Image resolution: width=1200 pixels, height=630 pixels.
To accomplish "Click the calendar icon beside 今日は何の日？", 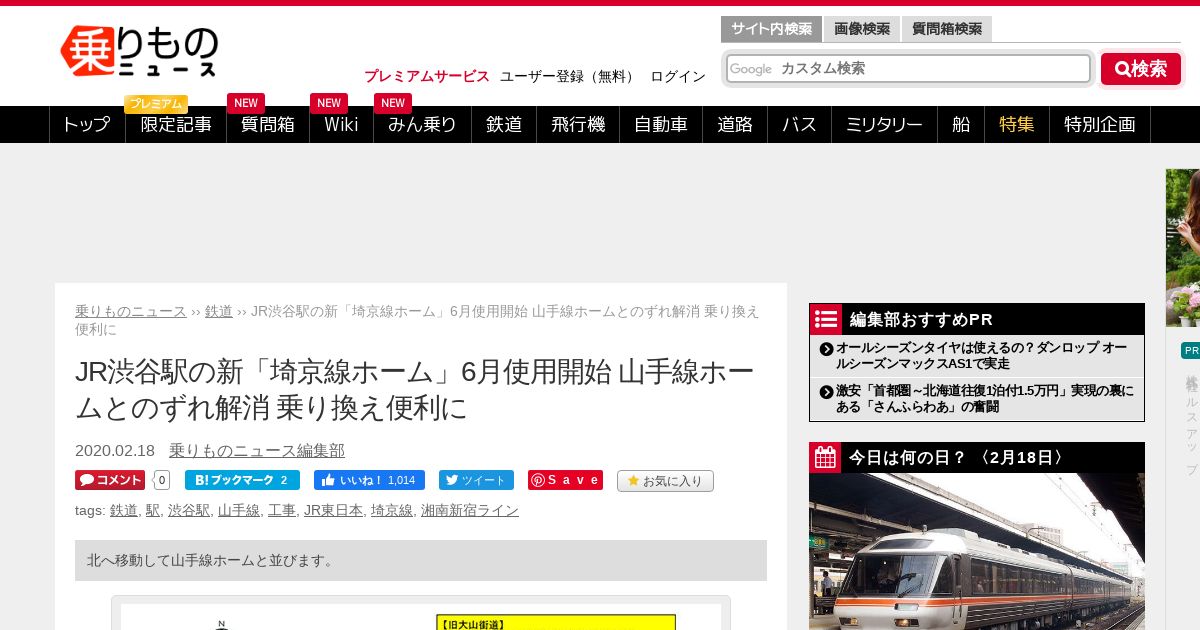I will (826, 458).
